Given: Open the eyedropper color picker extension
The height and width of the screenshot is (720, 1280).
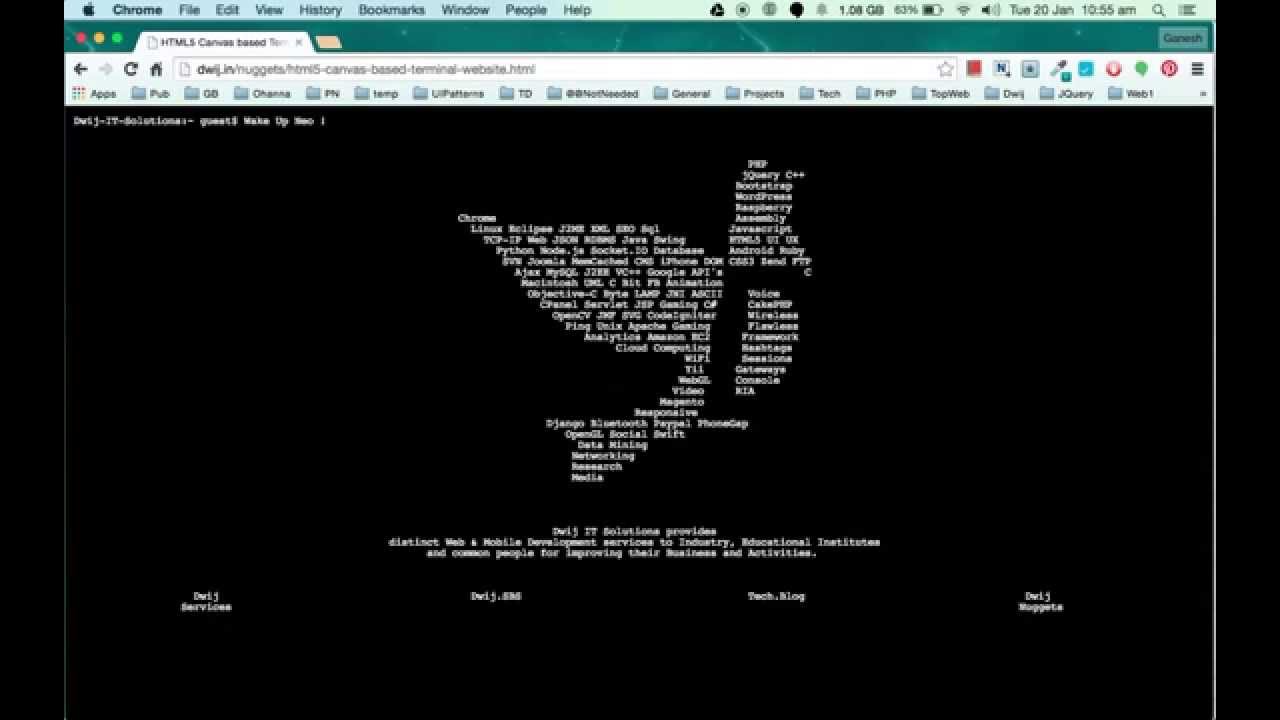Looking at the screenshot, I should tap(1056, 70).
